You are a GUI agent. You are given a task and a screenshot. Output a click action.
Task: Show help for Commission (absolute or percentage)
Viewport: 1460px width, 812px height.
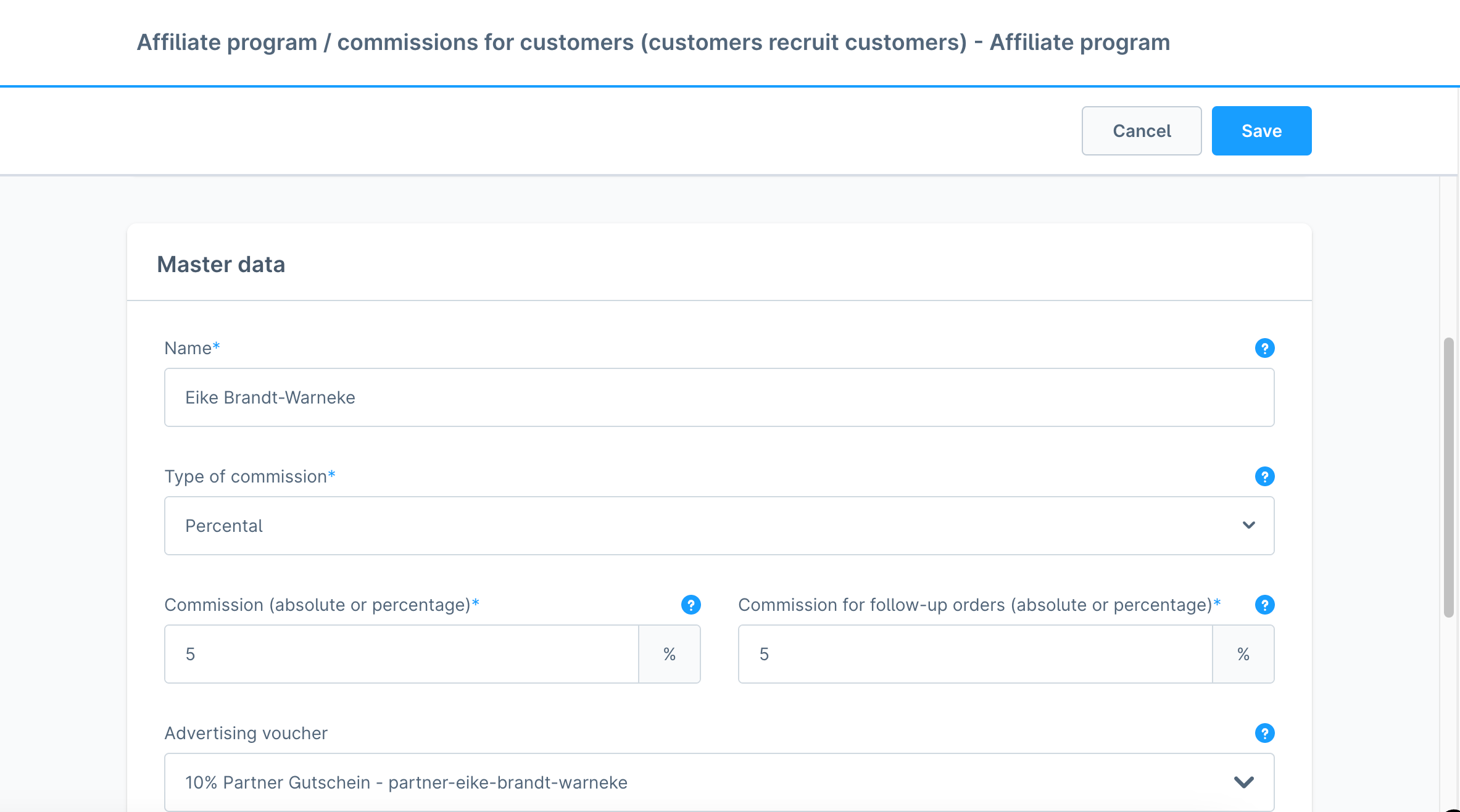click(691, 605)
